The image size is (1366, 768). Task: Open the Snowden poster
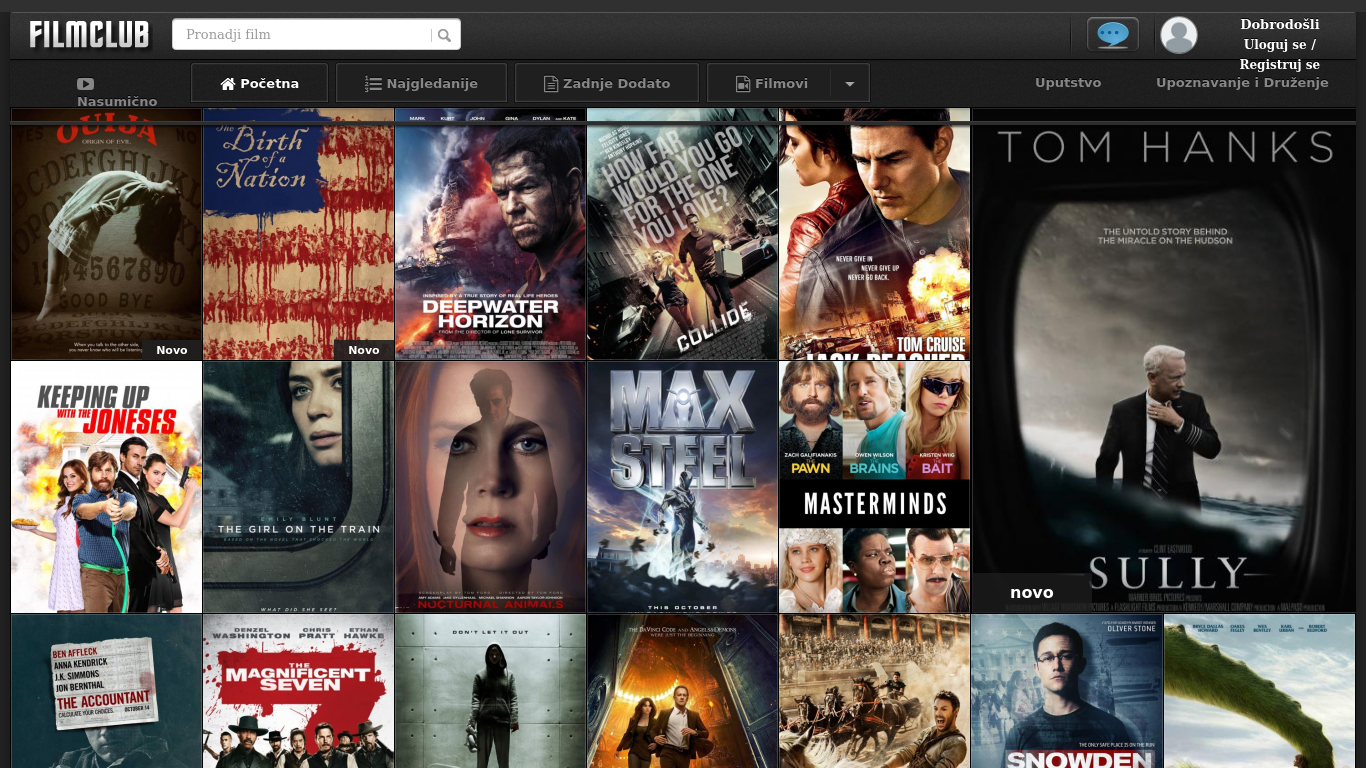tap(1066, 691)
